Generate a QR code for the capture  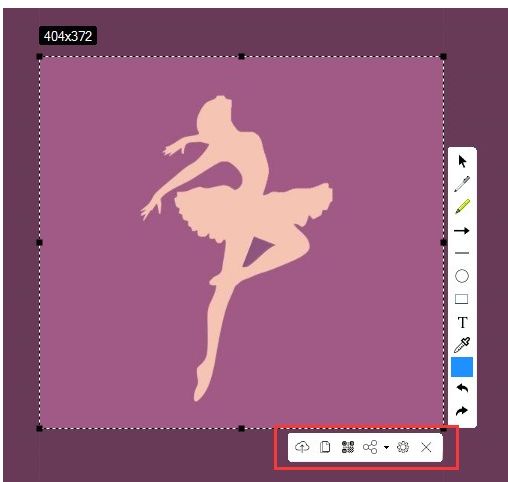[x=348, y=447]
